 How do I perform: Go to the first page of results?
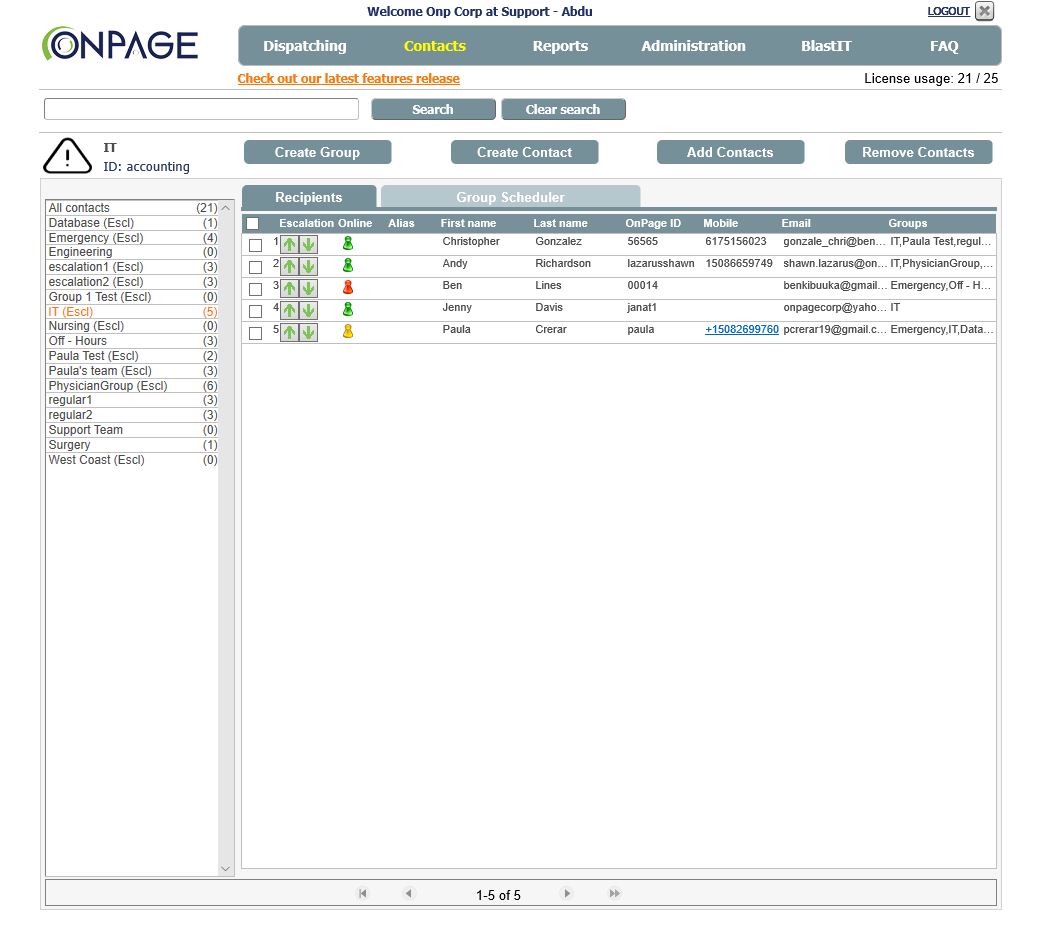[363, 893]
